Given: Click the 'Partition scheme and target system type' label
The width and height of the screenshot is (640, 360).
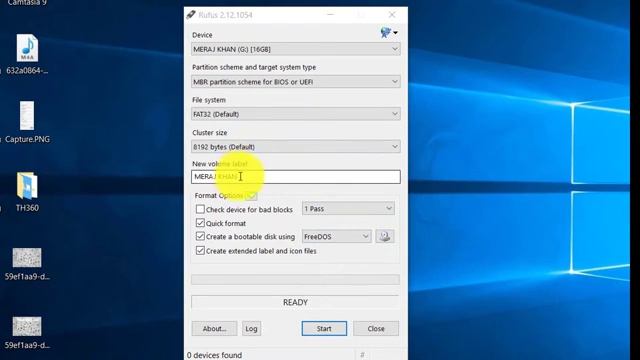Looking at the screenshot, I should tap(254, 67).
